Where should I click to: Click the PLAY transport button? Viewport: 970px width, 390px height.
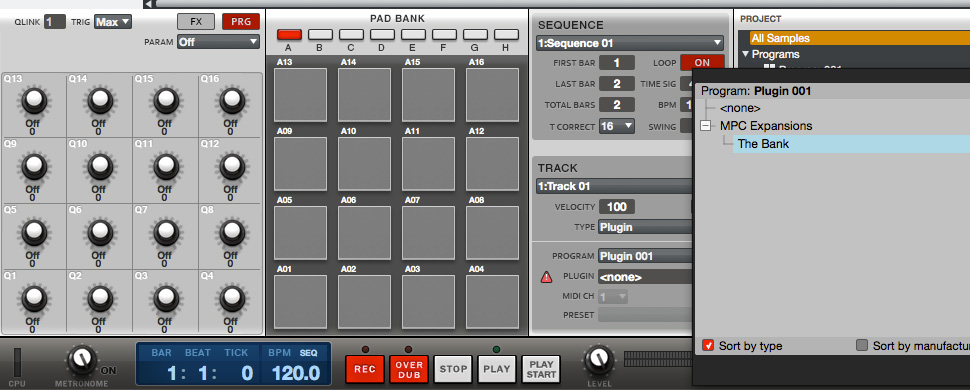[x=497, y=369]
